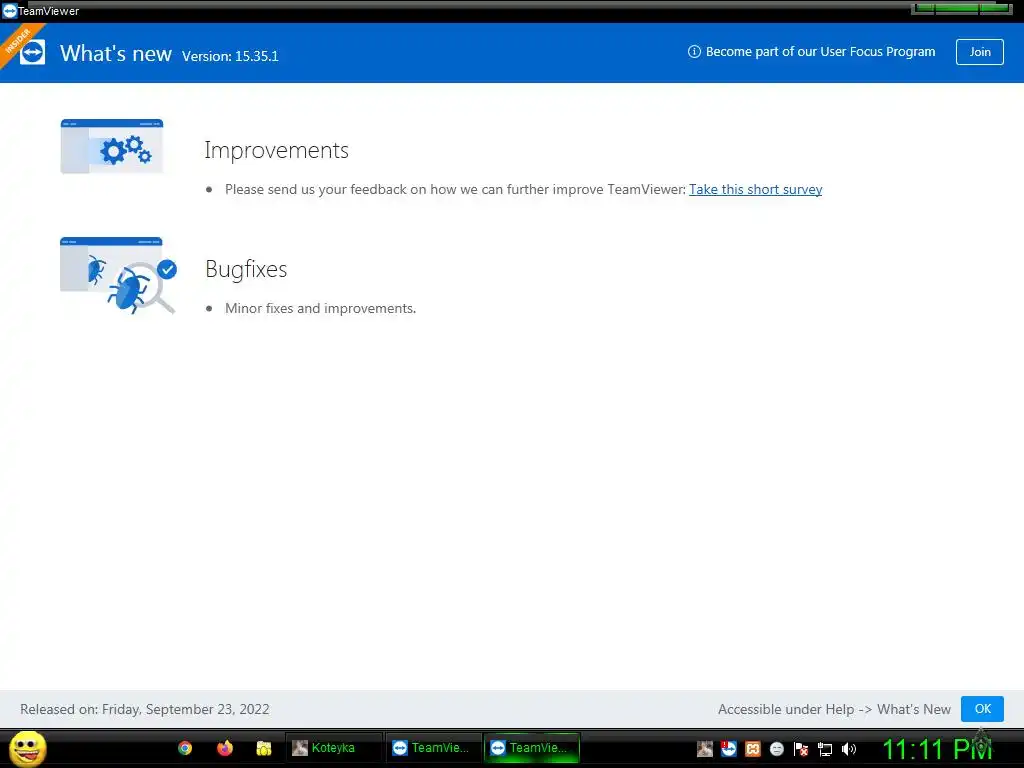Click Accessible under Help -> What's New text

pos(834,709)
